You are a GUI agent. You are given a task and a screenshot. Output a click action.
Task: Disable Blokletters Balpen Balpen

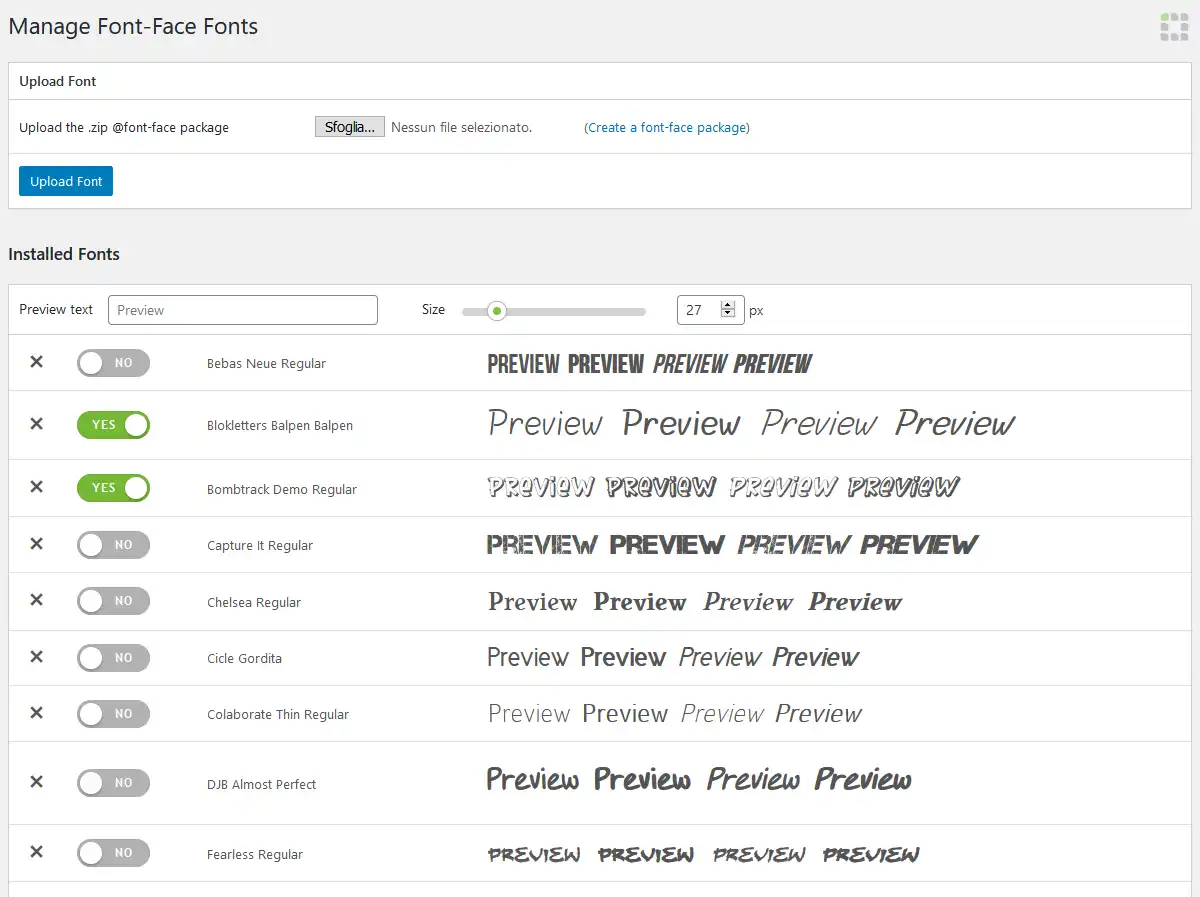click(x=113, y=425)
